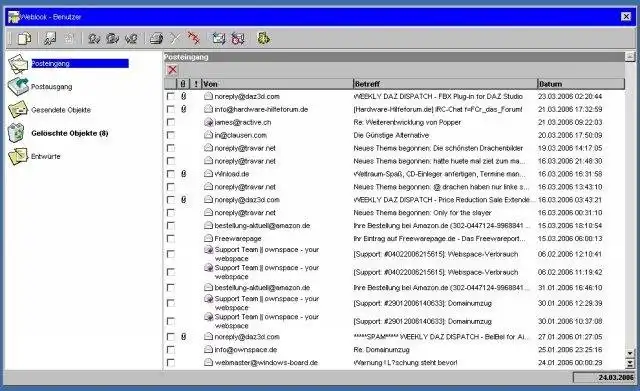
Task: Select date 06.02.2006 12:10:41
Action: pyautogui.click(x=570, y=254)
